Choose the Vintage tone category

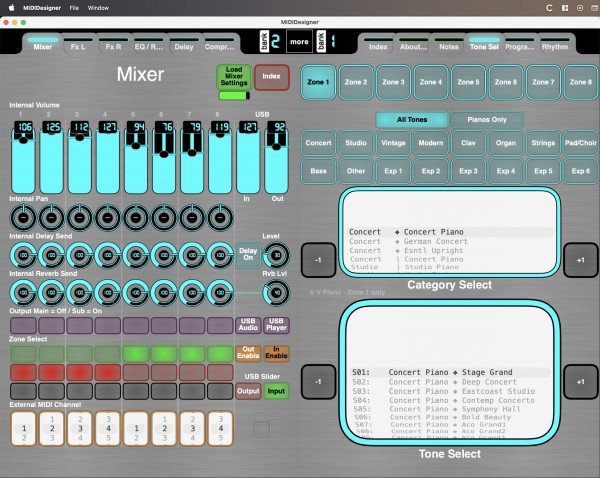click(x=393, y=143)
